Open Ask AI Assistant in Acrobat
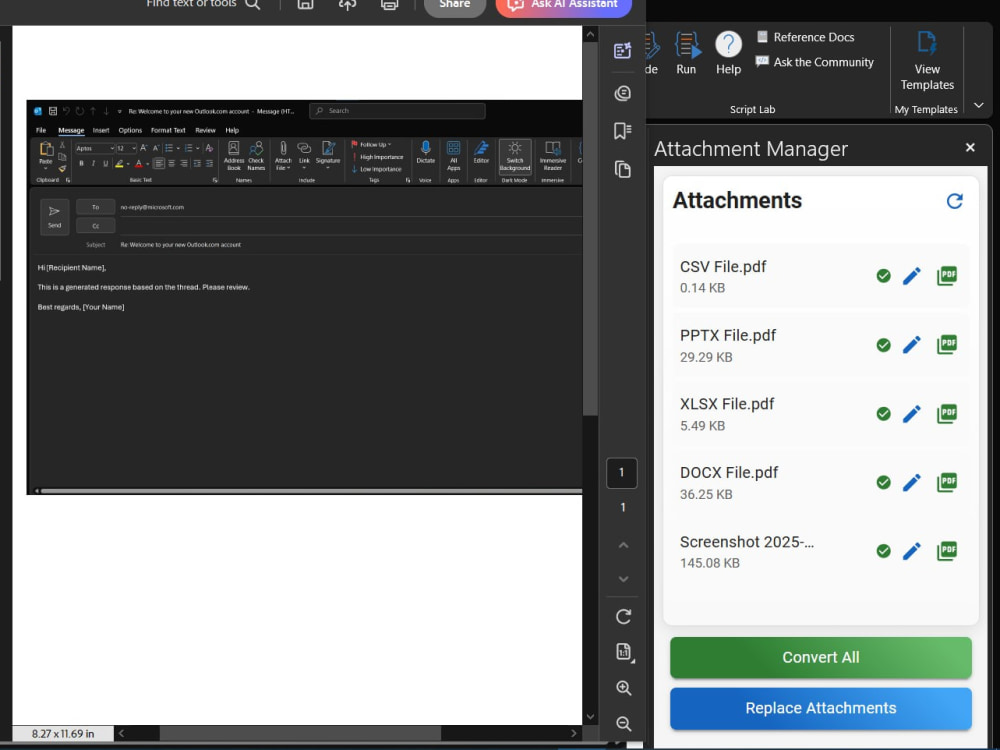 (564, 5)
